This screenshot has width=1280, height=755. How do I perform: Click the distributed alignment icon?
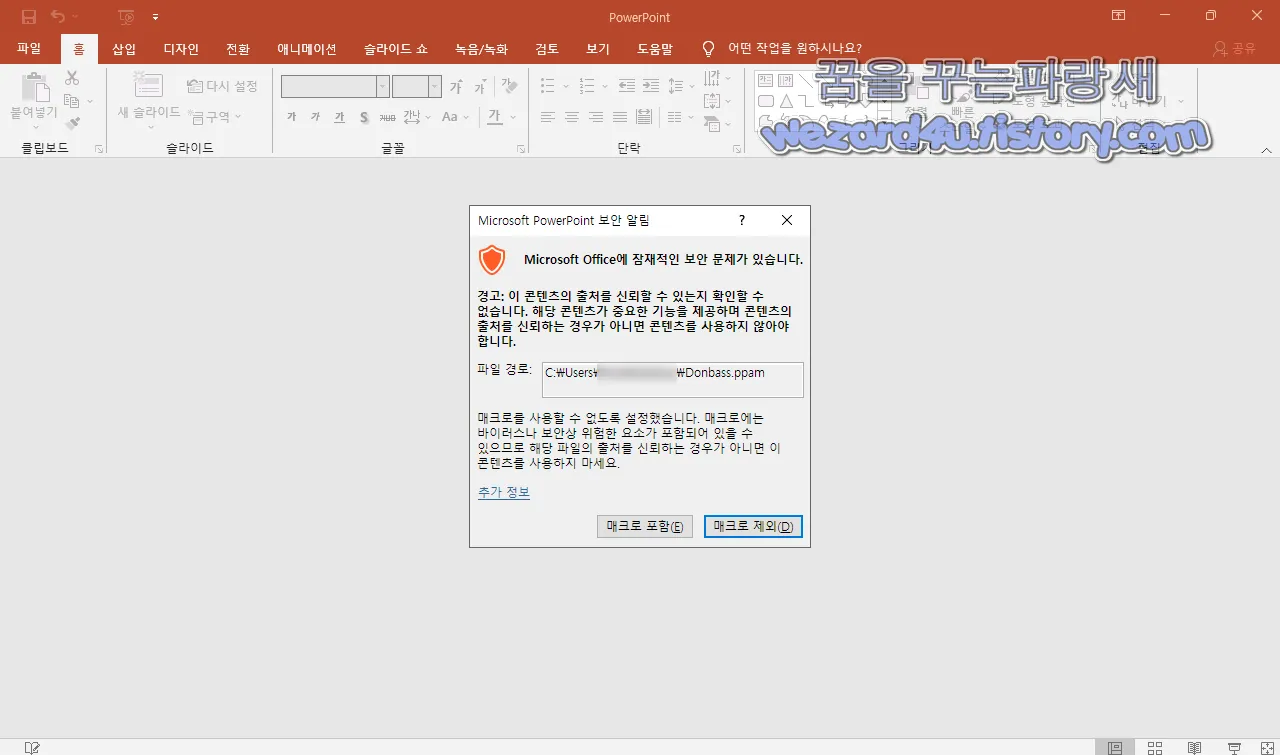[644, 117]
